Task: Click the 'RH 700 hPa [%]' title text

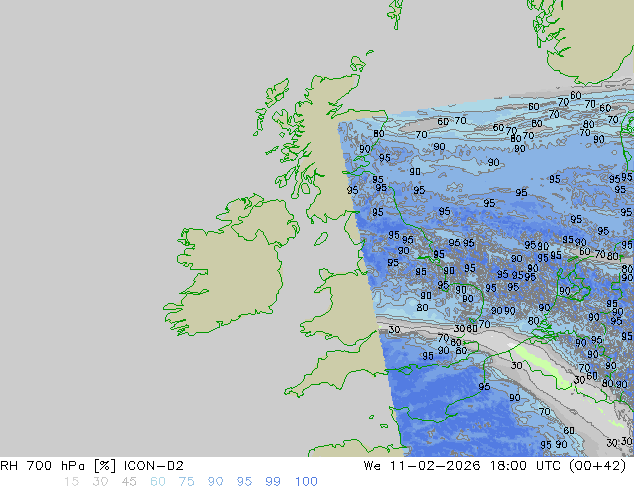Action: 58,466
